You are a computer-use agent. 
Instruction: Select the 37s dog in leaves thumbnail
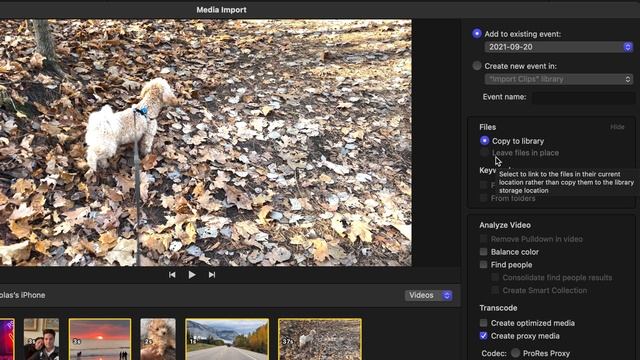(320, 339)
